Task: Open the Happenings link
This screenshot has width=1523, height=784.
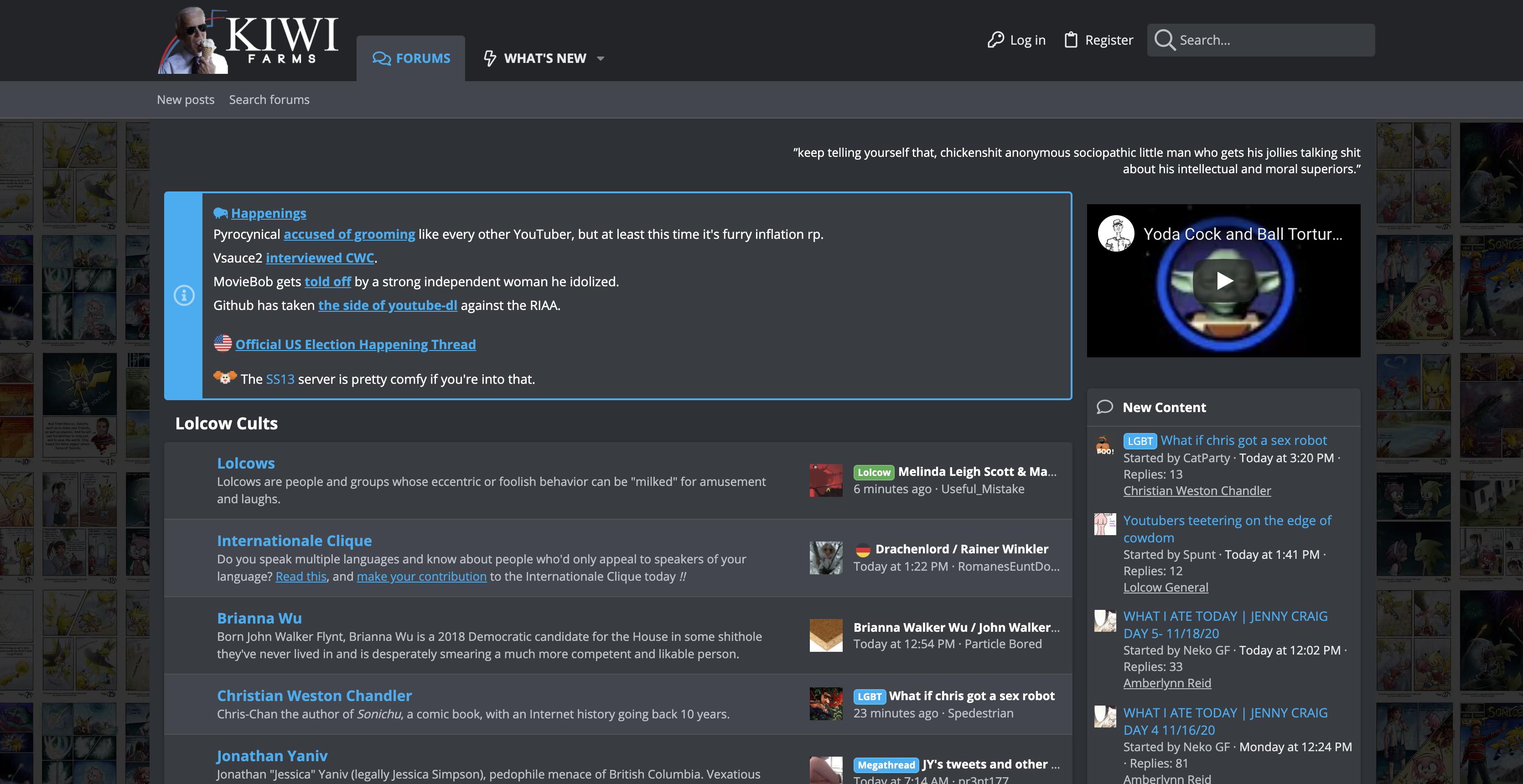Action: (x=269, y=213)
